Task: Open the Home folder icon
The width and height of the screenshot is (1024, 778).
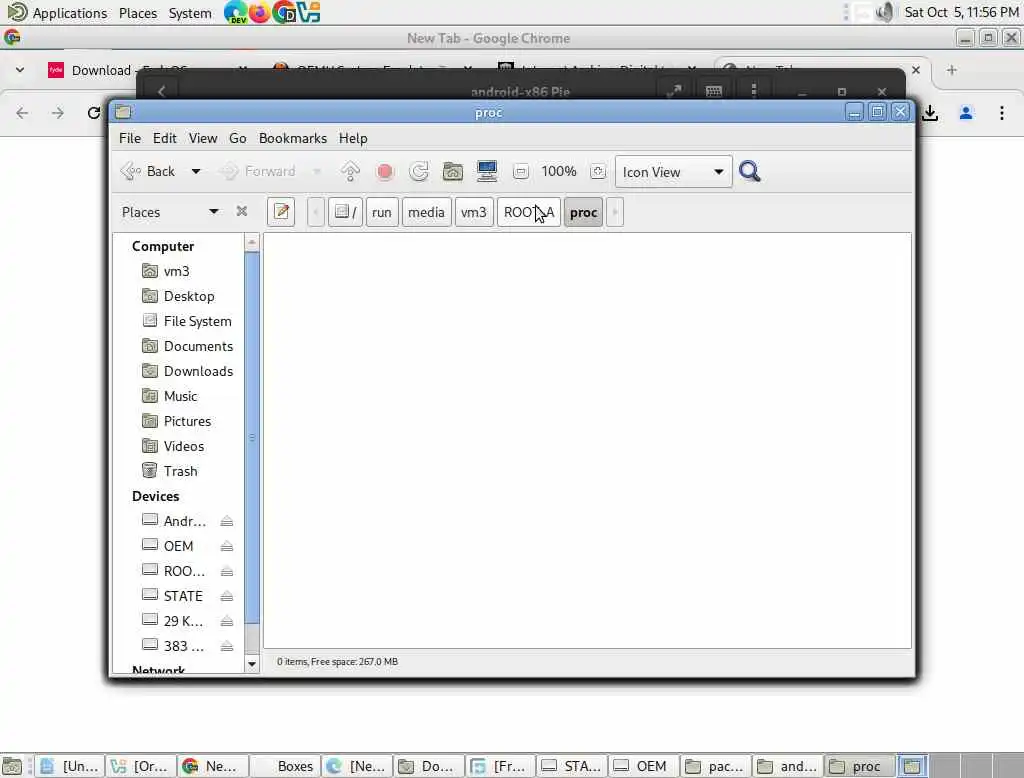Action: (453, 171)
